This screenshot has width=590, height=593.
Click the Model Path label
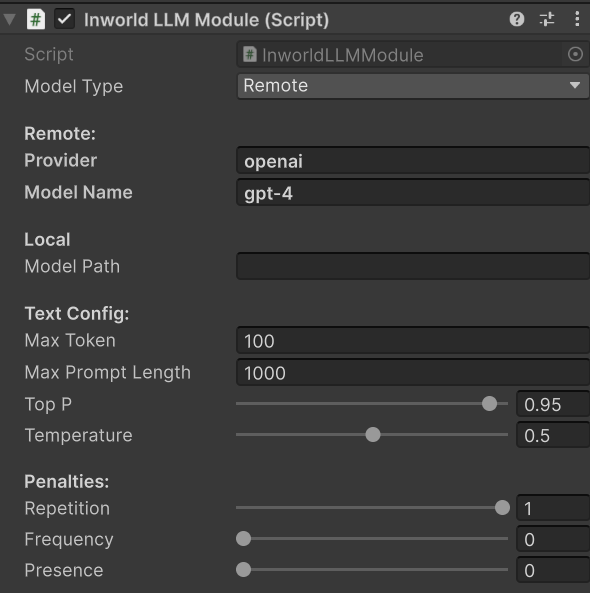72,266
